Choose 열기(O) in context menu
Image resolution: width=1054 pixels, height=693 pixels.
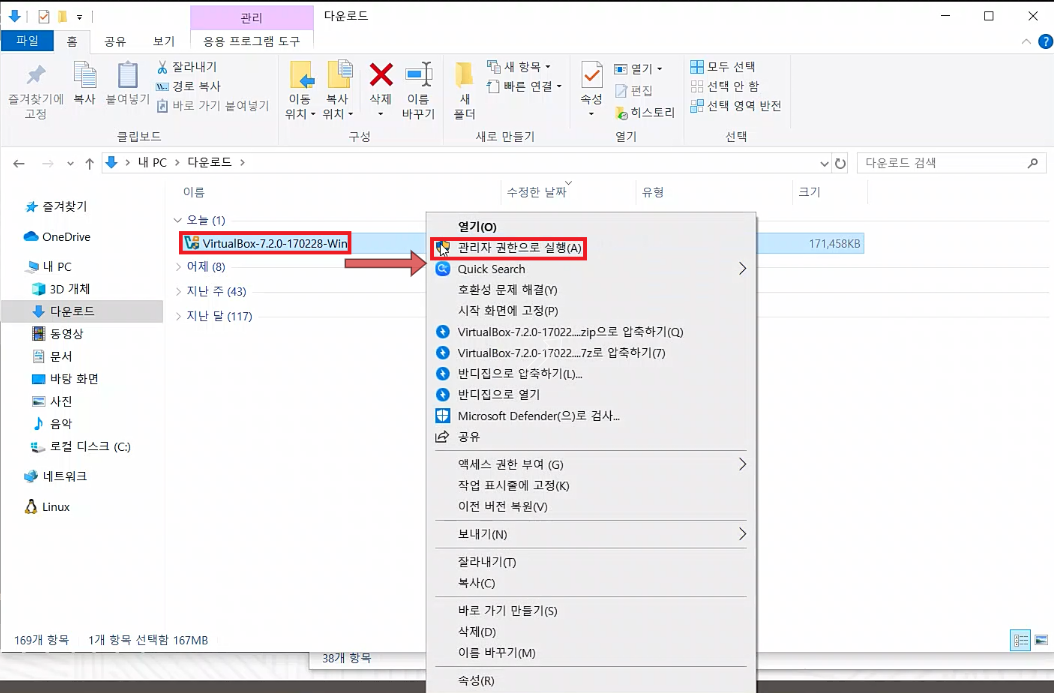tap(477, 227)
